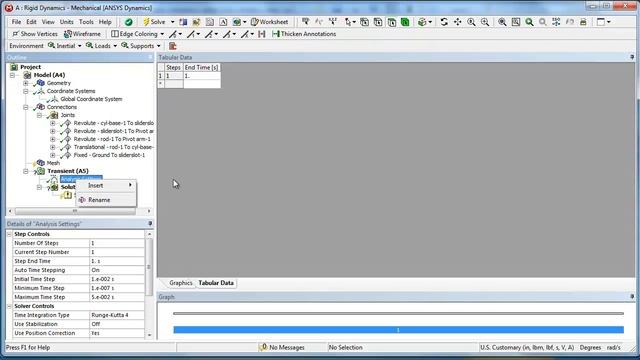Select the face selection filter icon
The image size is (640, 360).
(x=391, y=22)
